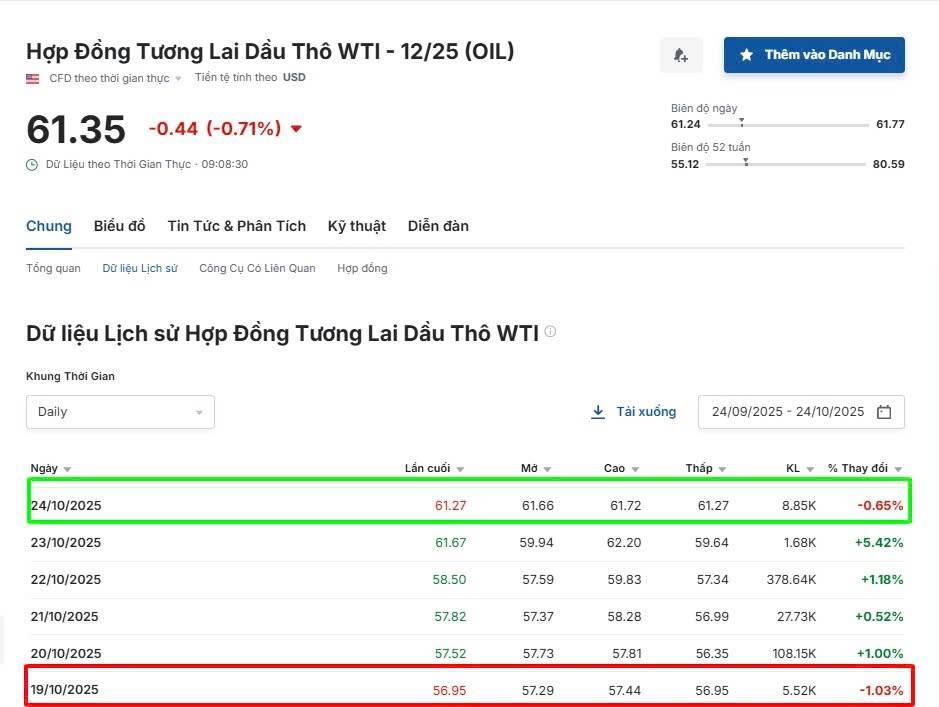Click the price alert bell icon

pos(681,55)
